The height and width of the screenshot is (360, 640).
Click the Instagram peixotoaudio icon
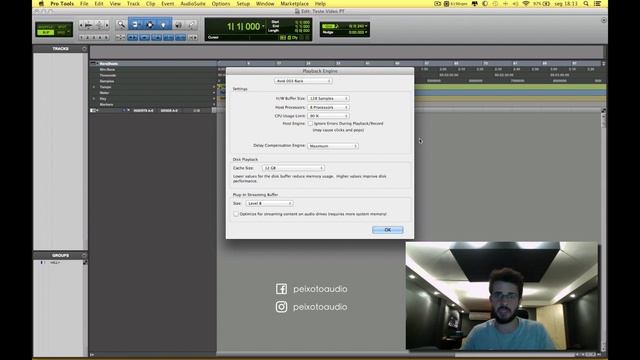click(281, 307)
